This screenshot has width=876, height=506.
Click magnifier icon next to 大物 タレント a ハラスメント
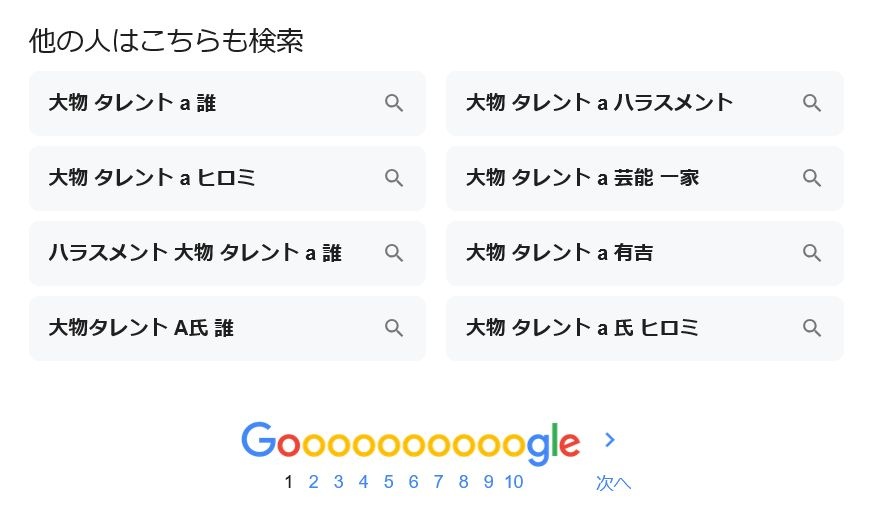pos(812,103)
